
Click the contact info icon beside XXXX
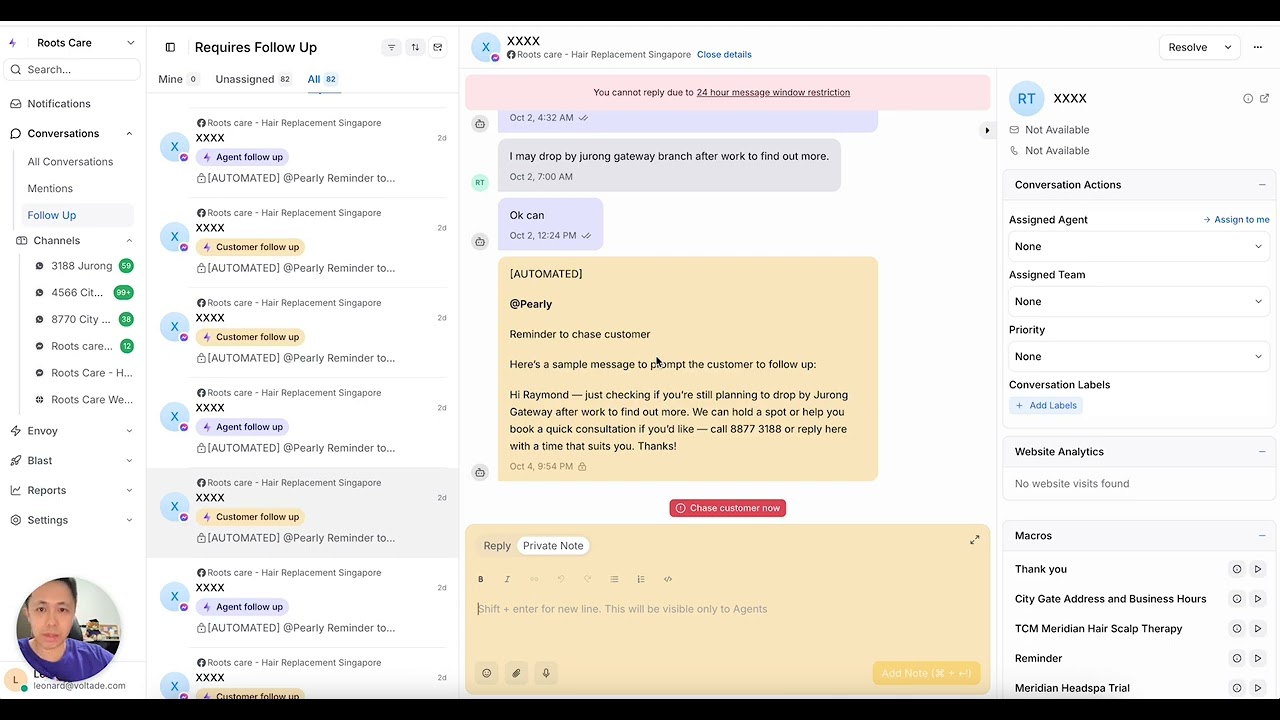click(1248, 98)
